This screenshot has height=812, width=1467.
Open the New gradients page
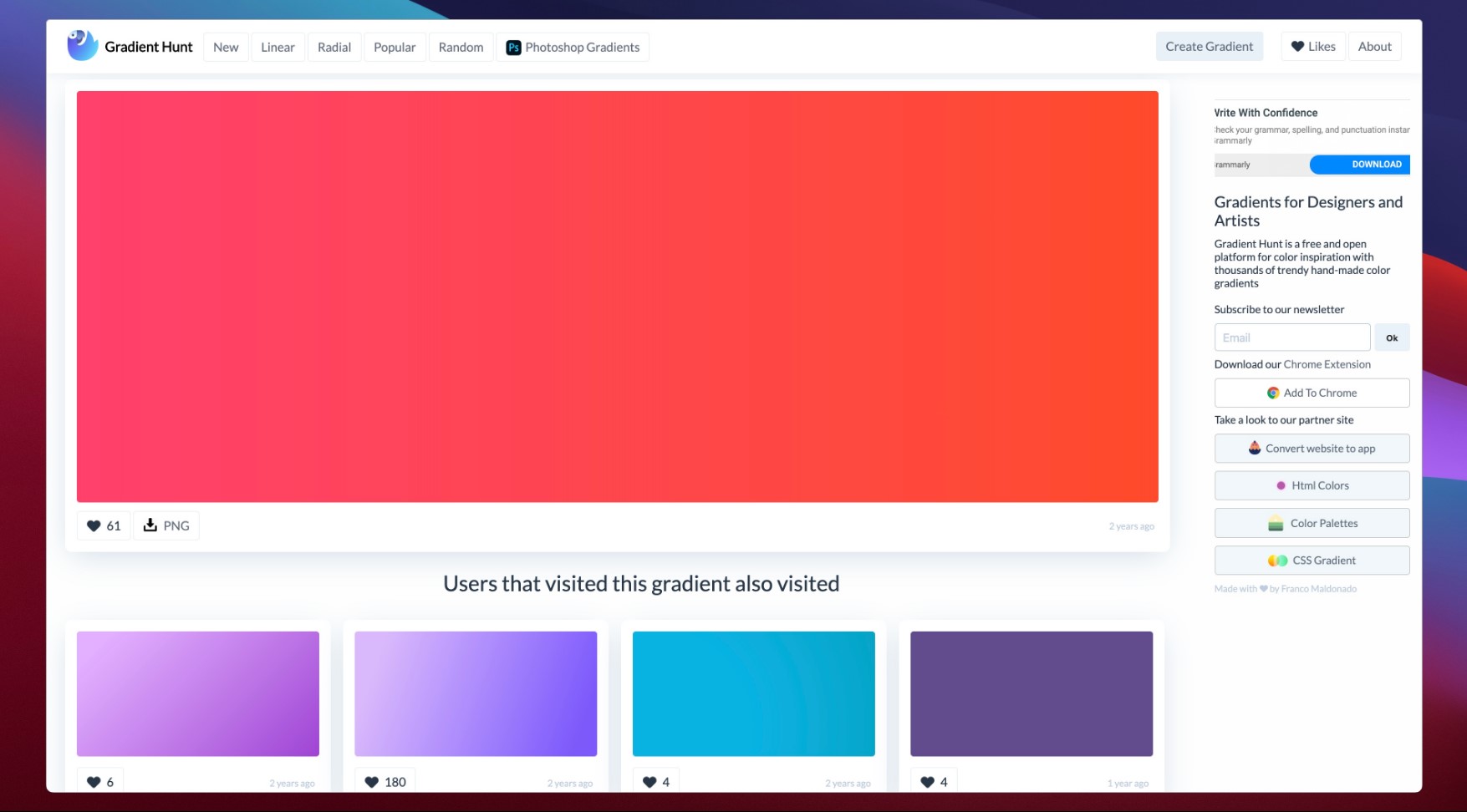tap(225, 47)
